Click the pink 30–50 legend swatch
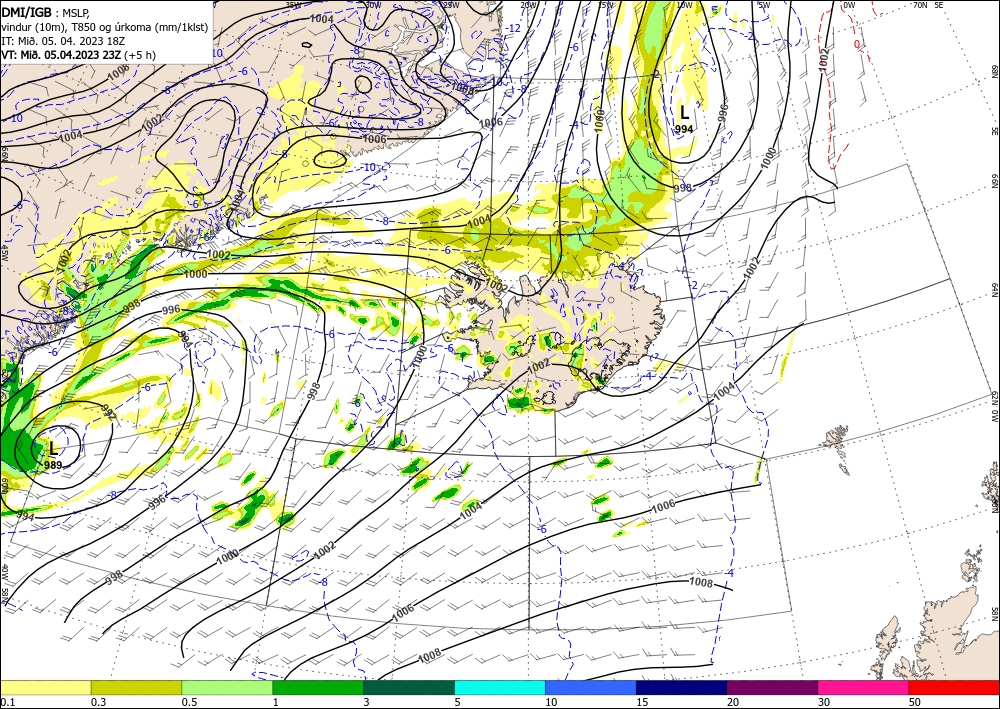This screenshot has height=709, width=1000. (x=864, y=687)
